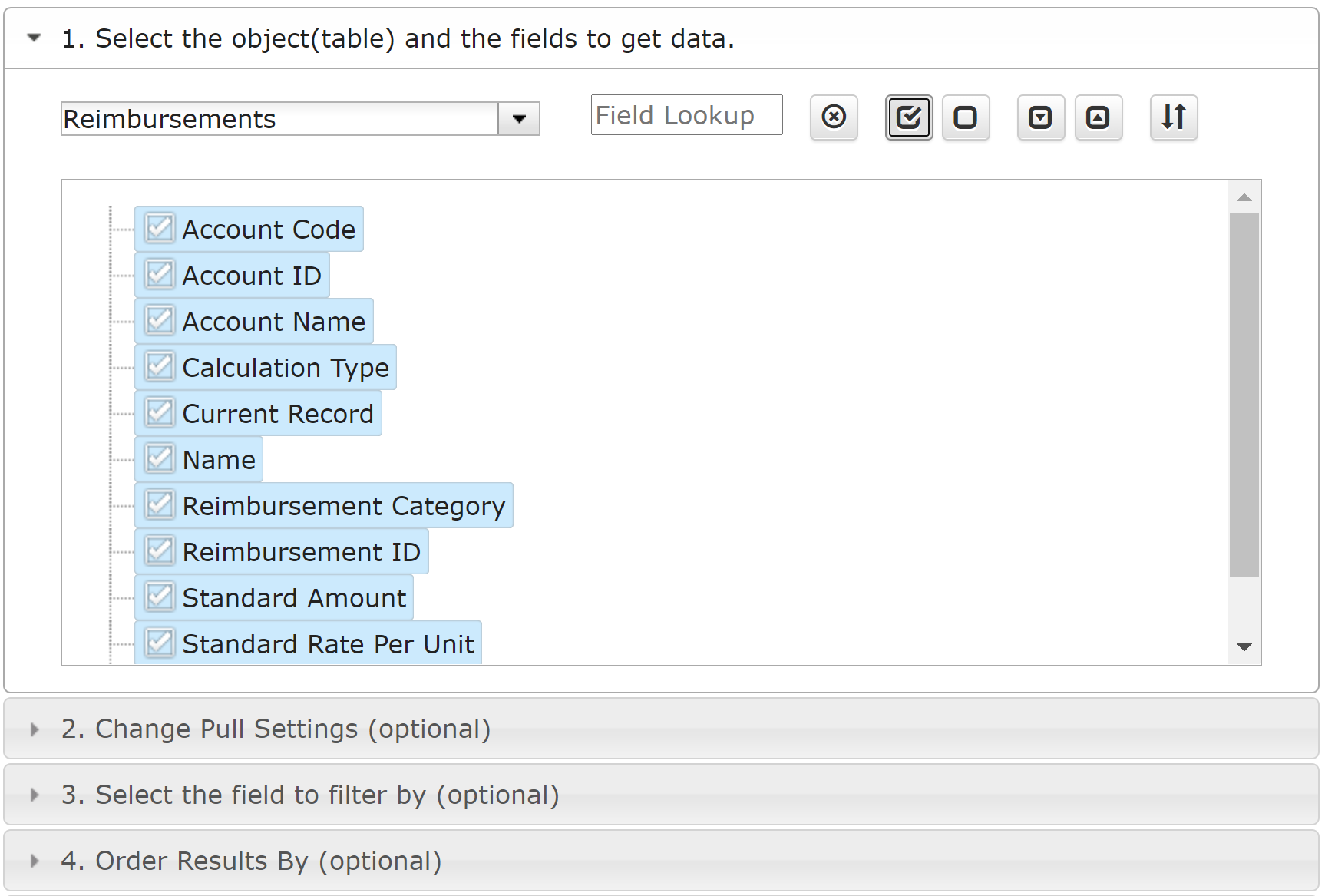Uncheck the Reimbursement ID checkbox
The image size is (1325, 896).
click(160, 550)
